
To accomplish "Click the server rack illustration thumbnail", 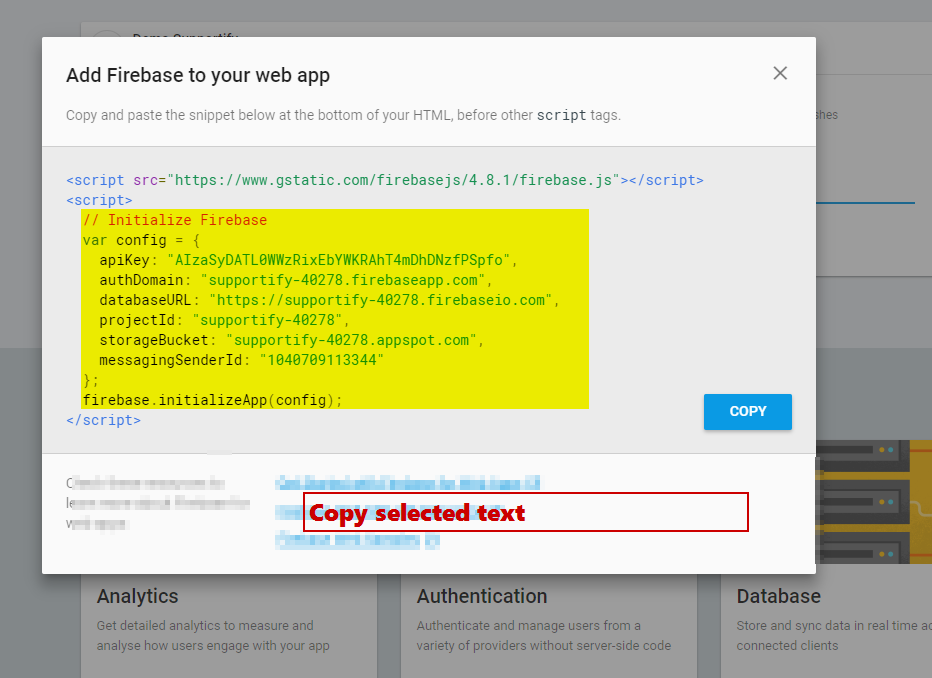I will coord(874,502).
